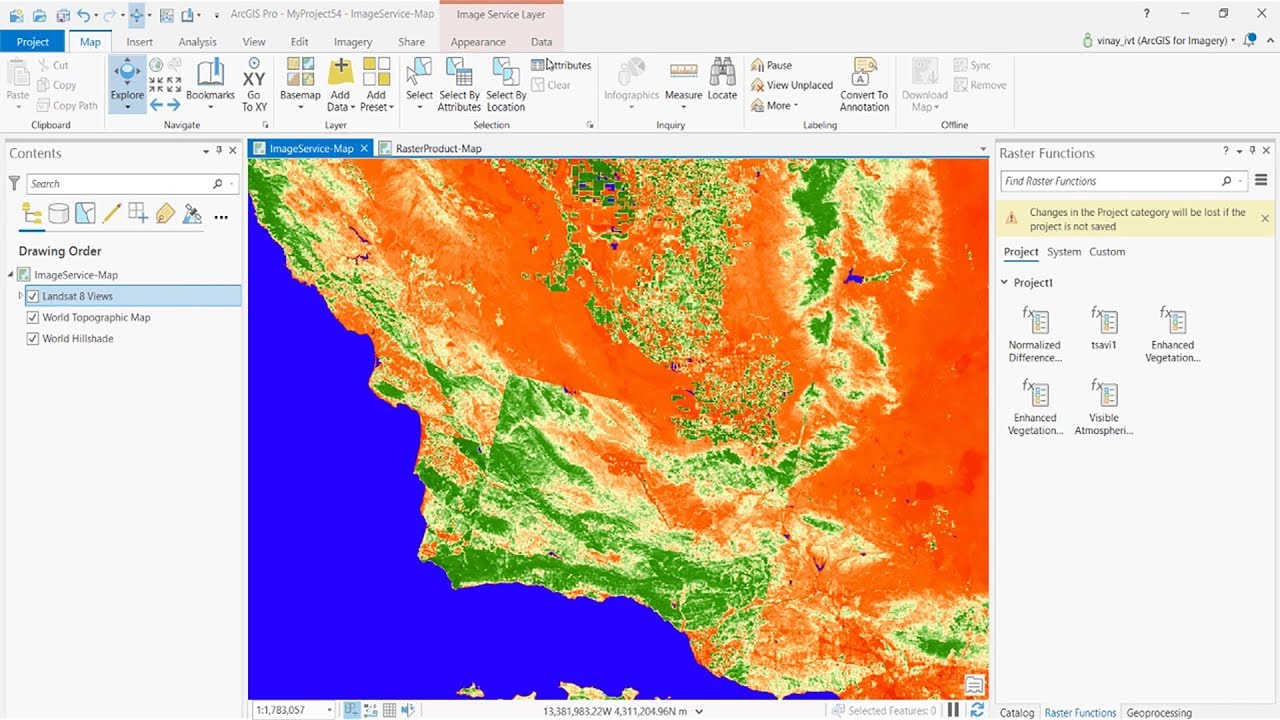Image resolution: width=1280 pixels, height=720 pixels.
Task: Click the Find Raster Functions search field
Action: point(1123,181)
